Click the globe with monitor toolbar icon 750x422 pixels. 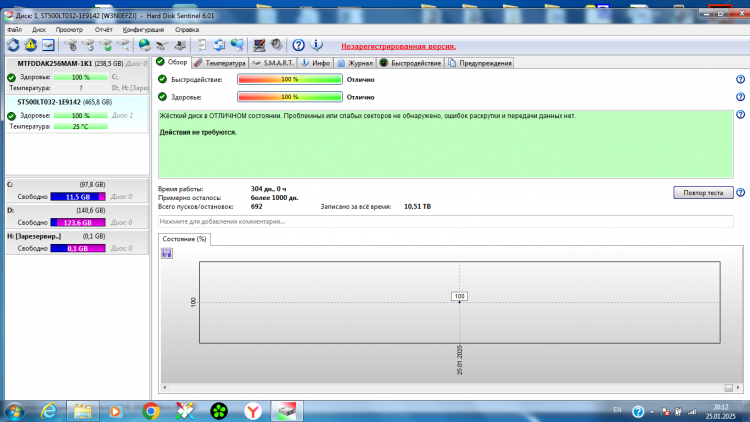(237, 45)
